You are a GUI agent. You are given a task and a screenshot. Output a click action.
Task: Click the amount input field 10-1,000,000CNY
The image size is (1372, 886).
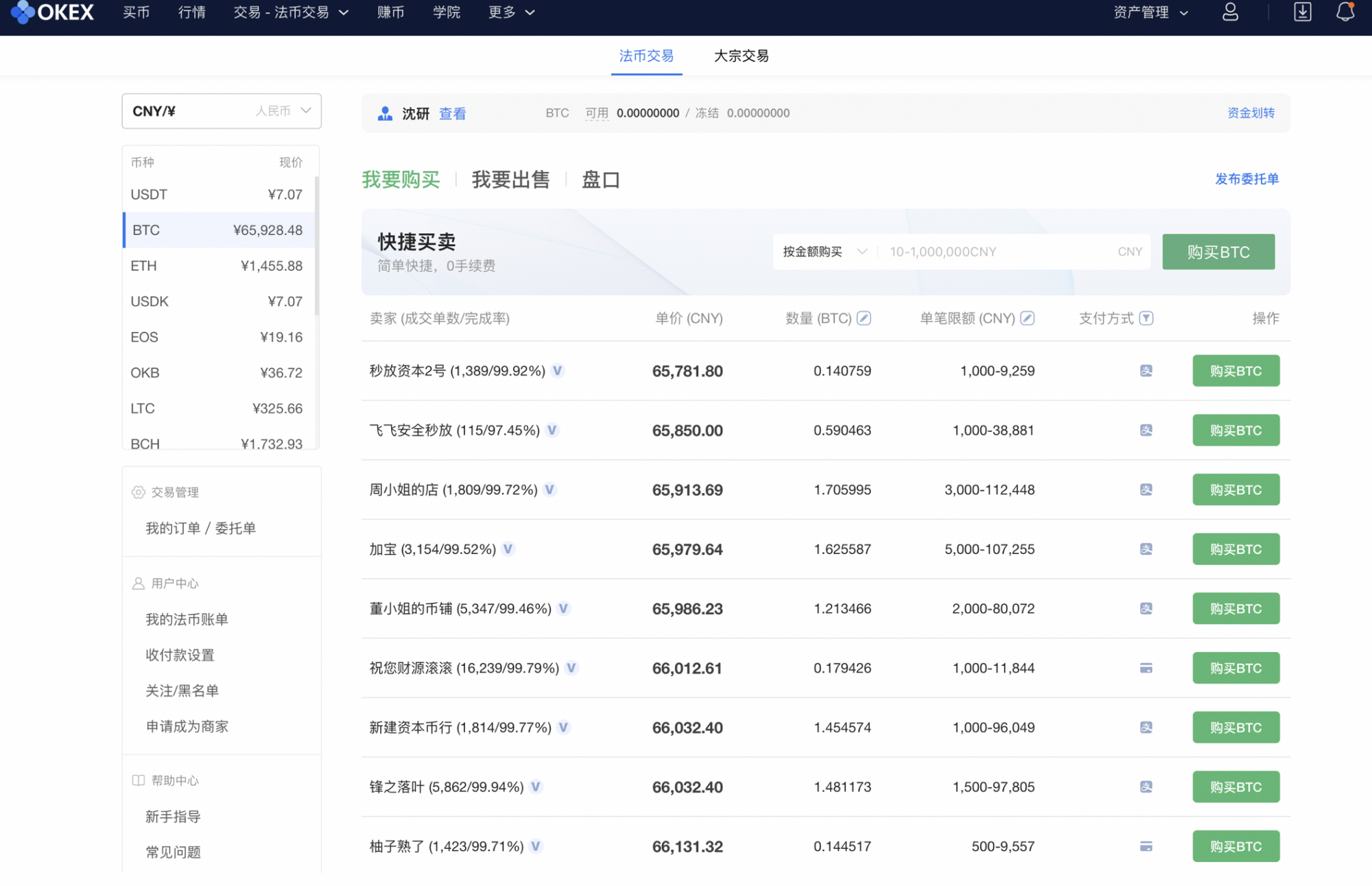pyautogui.click(x=1015, y=252)
